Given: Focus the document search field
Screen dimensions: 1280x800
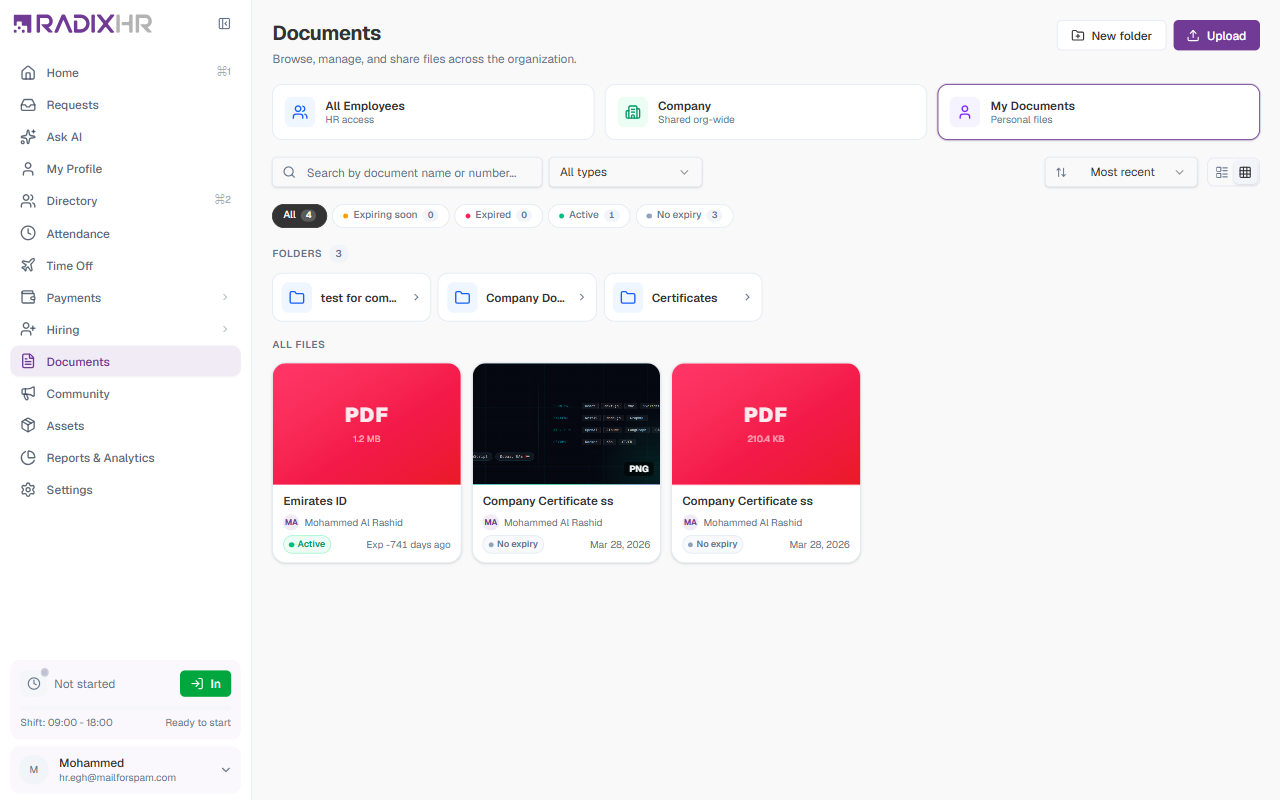Looking at the screenshot, I should pyautogui.click(x=407, y=172).
